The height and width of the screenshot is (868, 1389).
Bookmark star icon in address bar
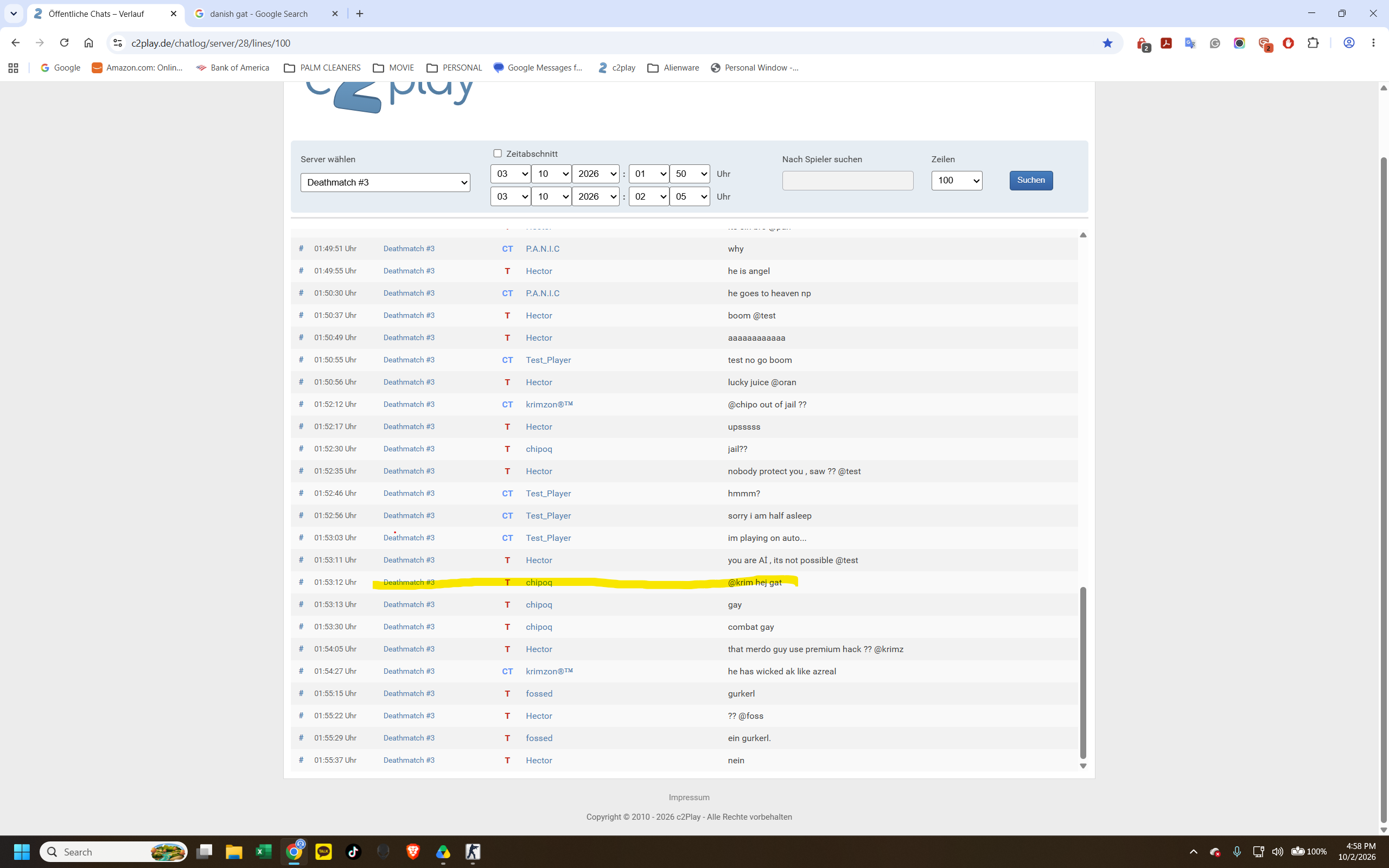click(1107, 43)
